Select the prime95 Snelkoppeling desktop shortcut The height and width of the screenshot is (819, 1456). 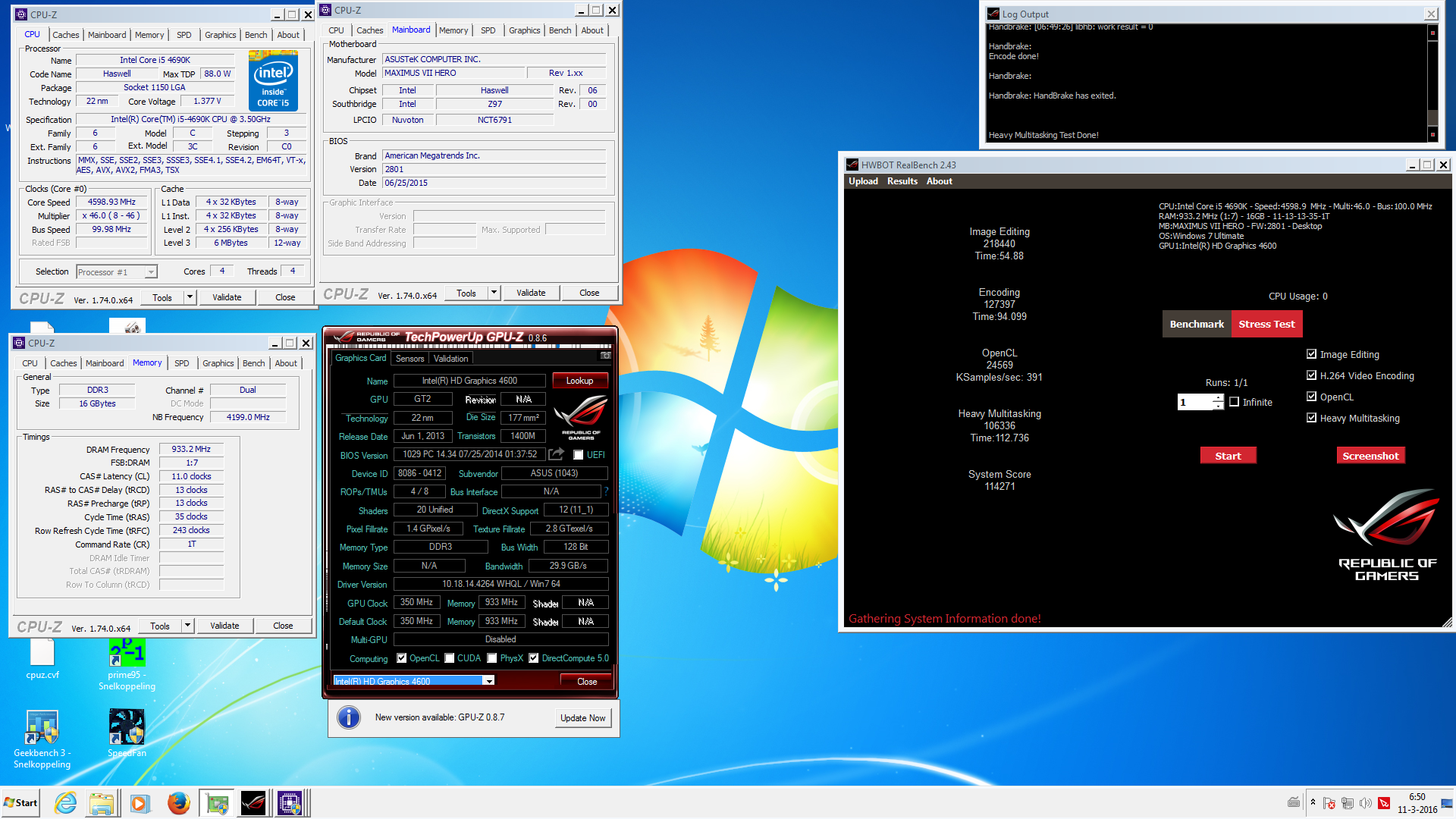point(127,664)
